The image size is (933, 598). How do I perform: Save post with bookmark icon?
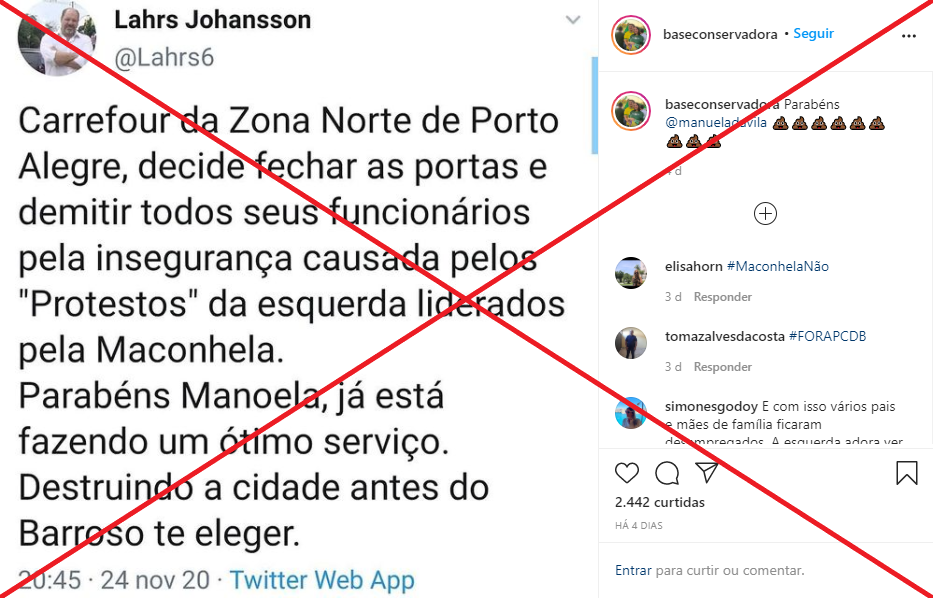pos(907,473)
